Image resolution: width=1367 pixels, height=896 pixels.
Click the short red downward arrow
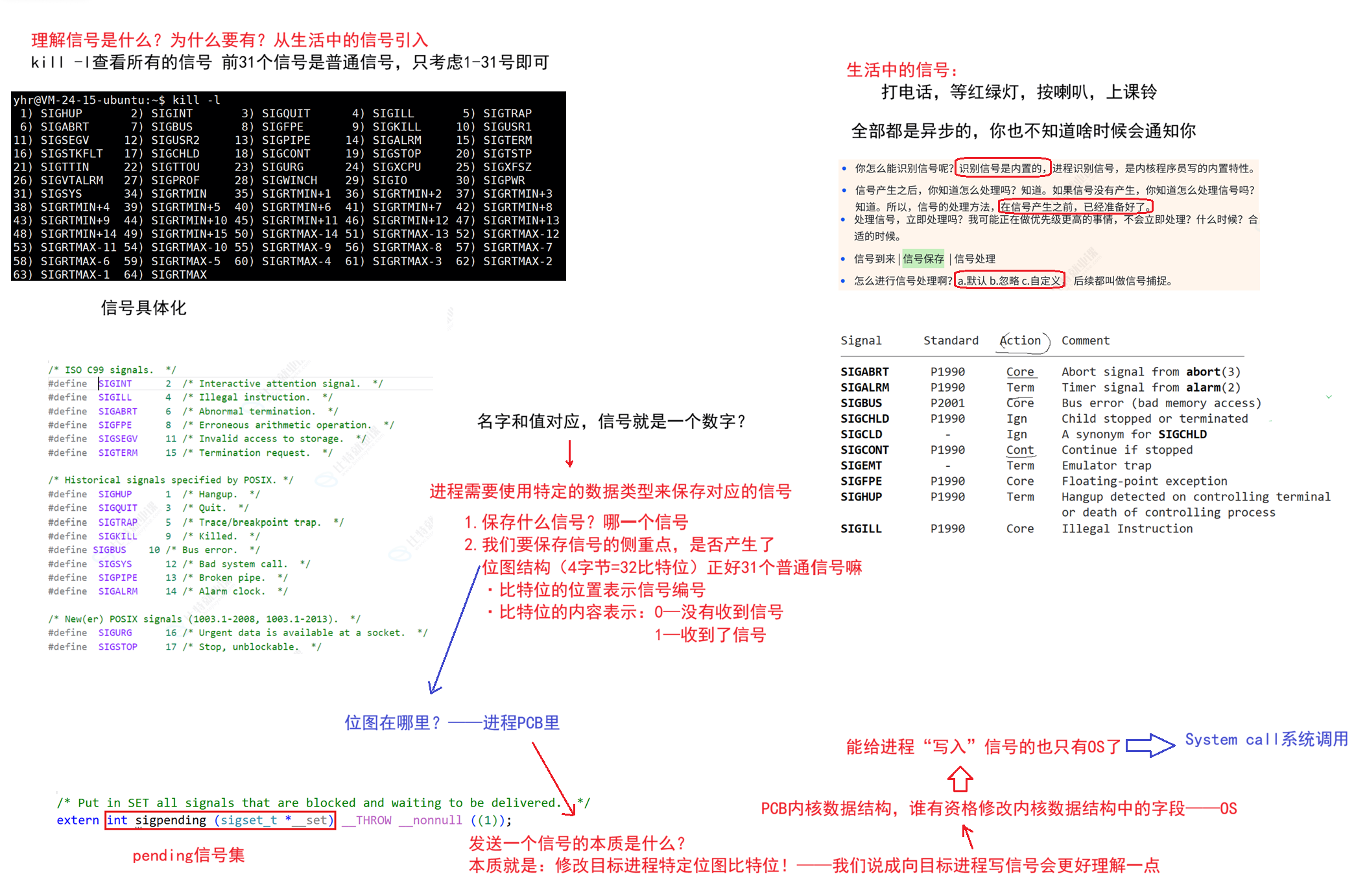(x=569, y=454)
